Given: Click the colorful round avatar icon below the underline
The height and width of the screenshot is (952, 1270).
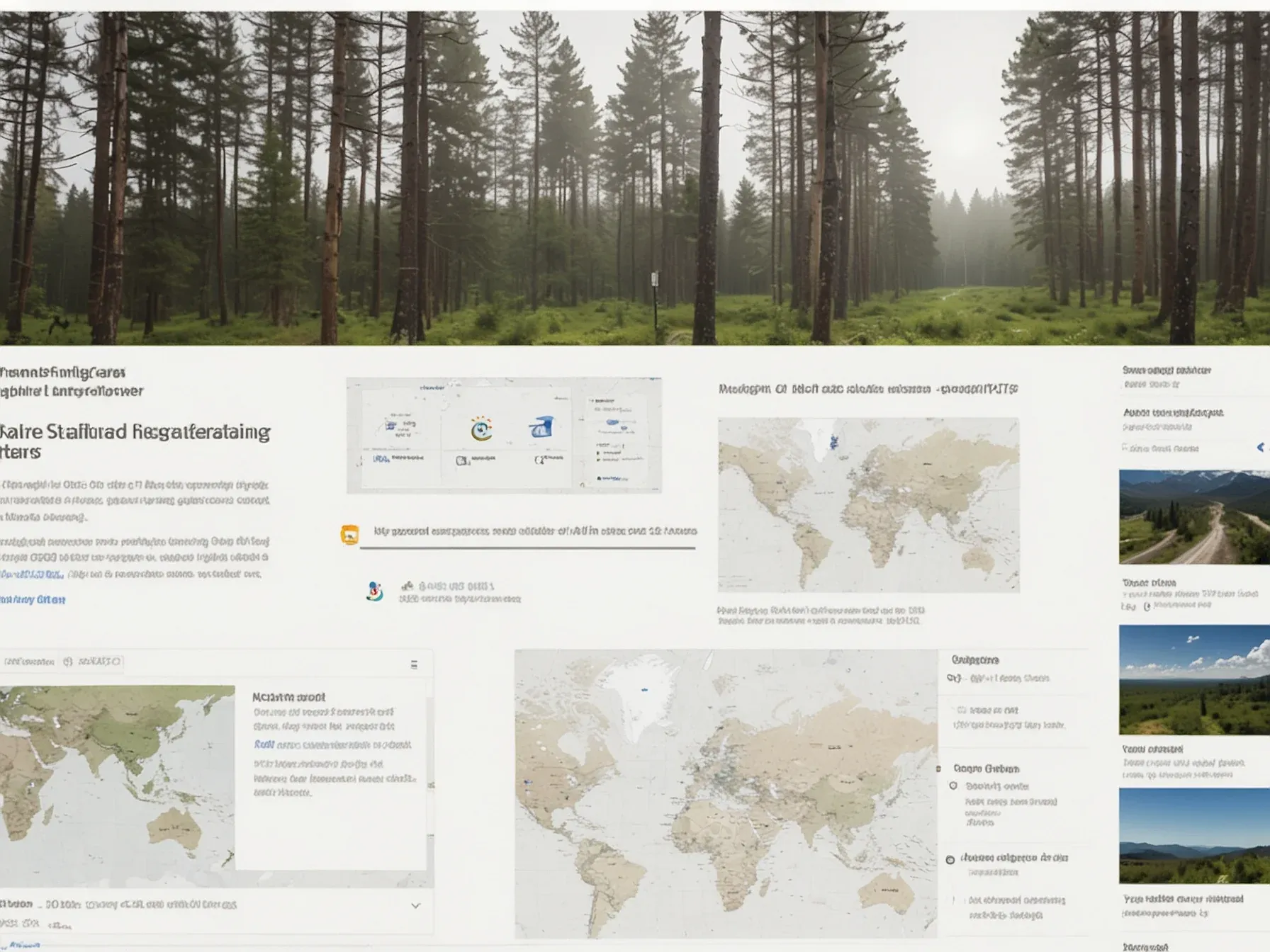Looking at the screenshot, I should [375, 591].
